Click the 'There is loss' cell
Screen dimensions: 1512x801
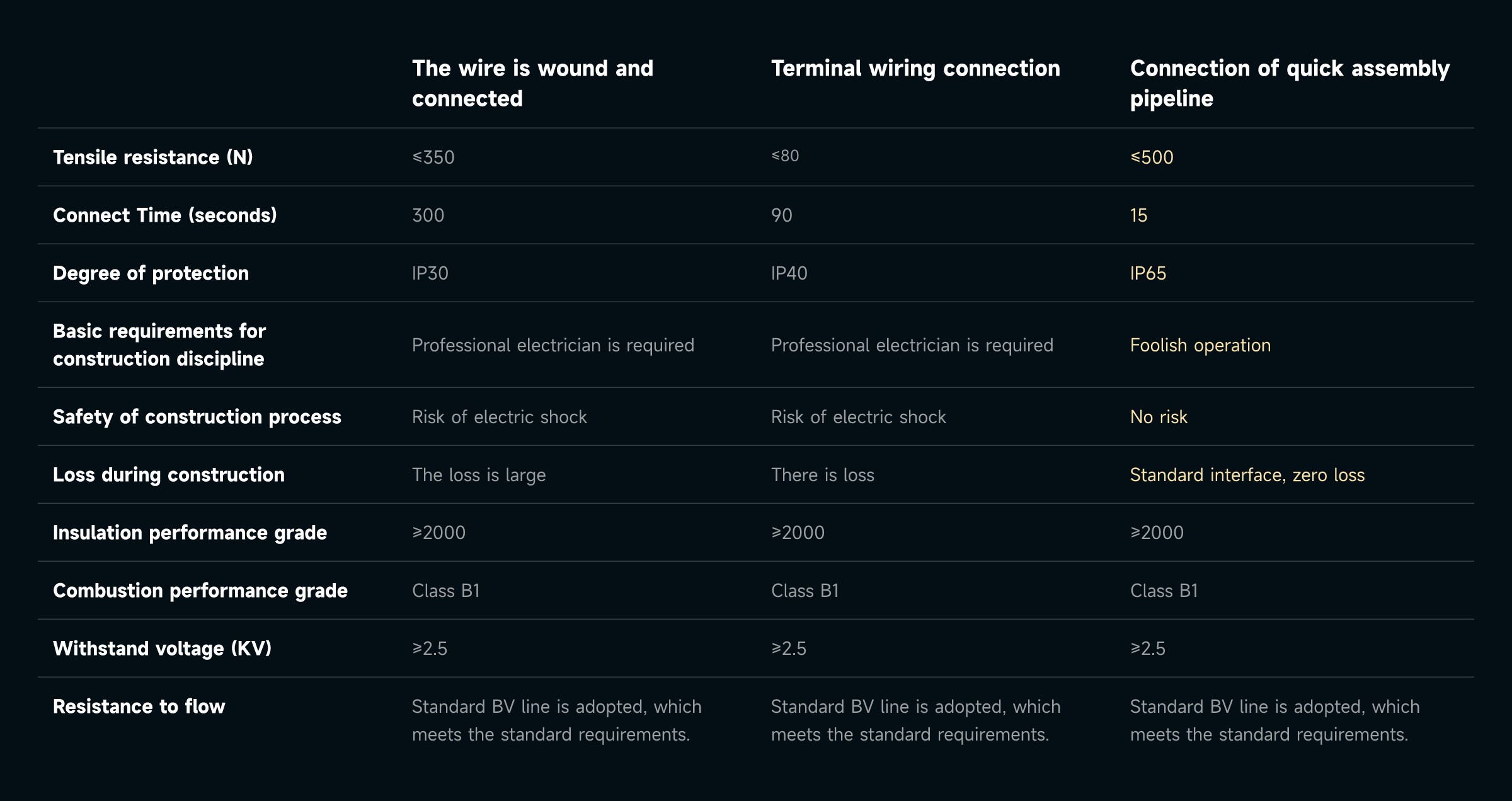point(822,475)
